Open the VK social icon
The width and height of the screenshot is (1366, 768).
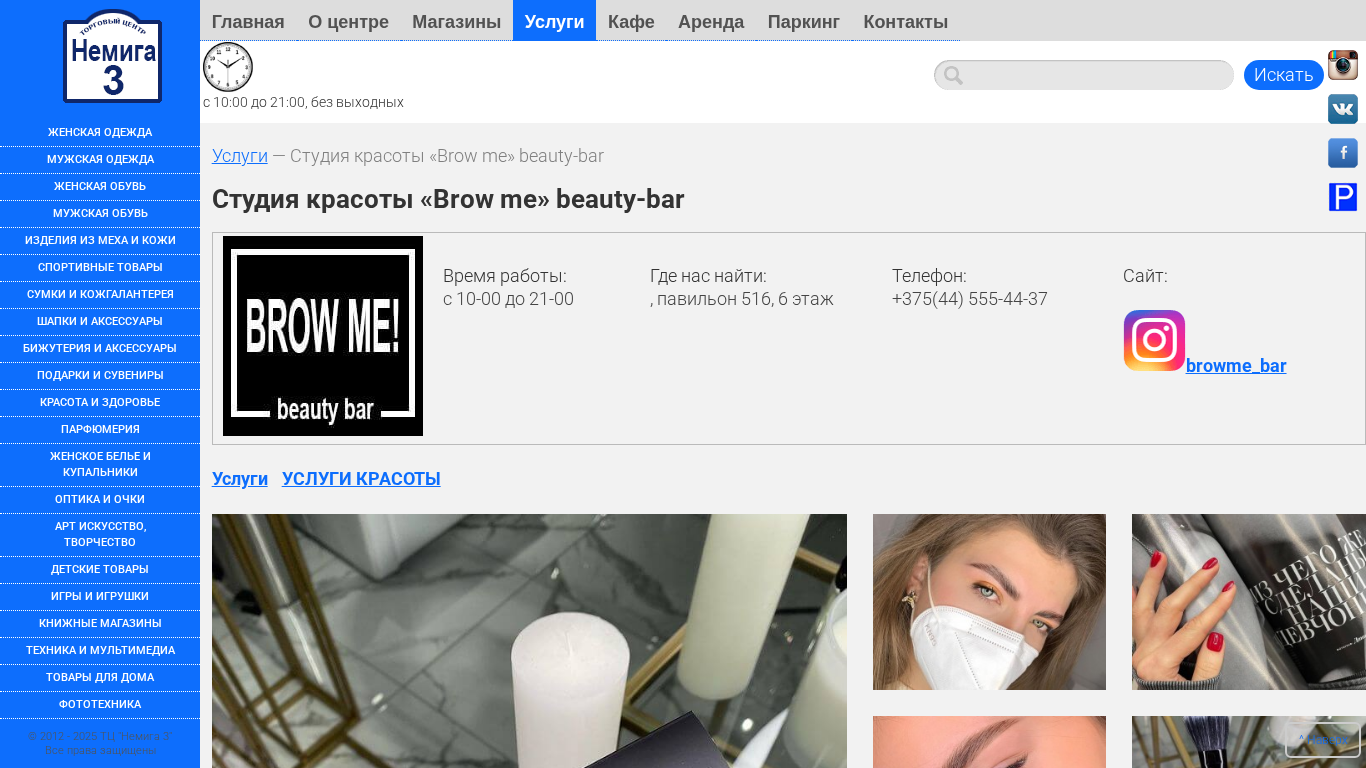pyautogui.click(x=1342, y=109)
